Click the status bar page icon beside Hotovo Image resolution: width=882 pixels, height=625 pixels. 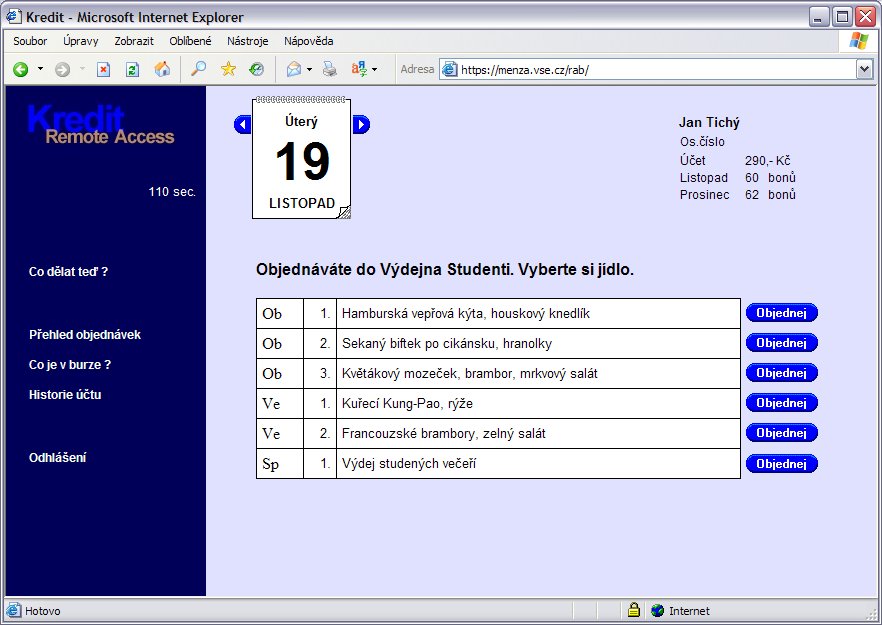tap(13, 610)
